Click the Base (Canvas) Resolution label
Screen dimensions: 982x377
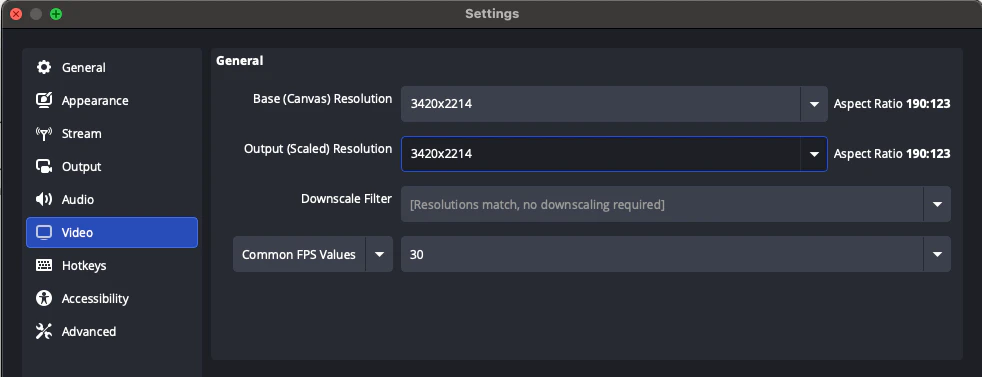(323, 99)
